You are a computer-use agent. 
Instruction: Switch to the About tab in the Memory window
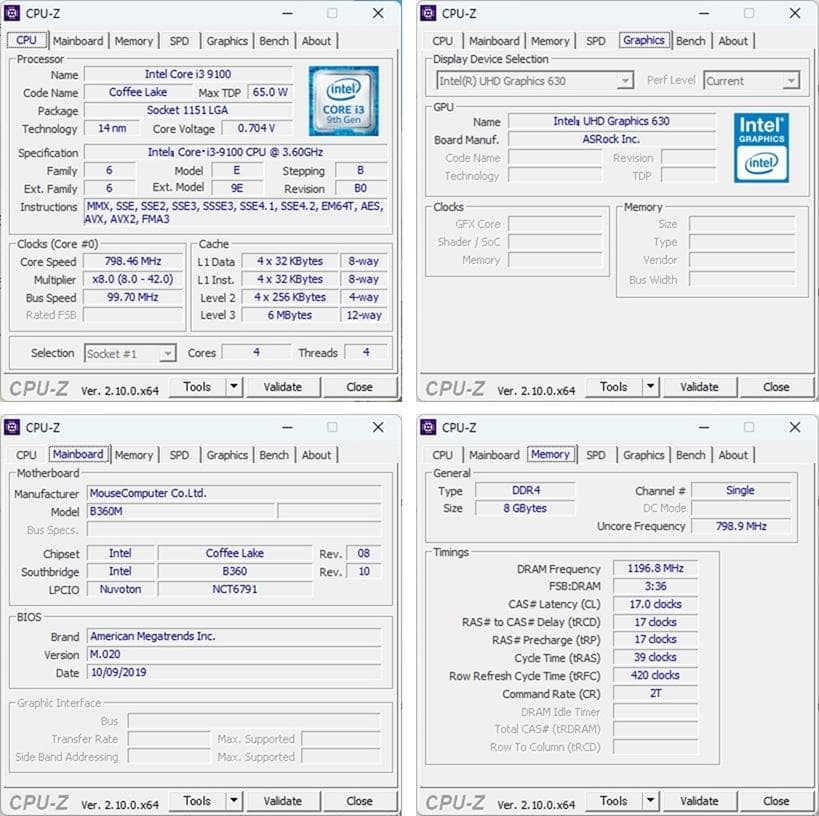(733, 455)
